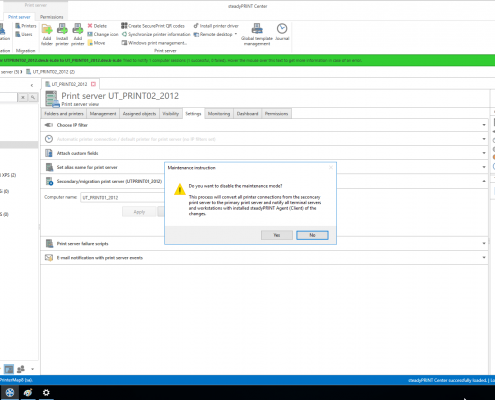The height and width of the screenshot is (400, 495).
Task: Expand Print server failure scripts section
Action: [264, 244]
